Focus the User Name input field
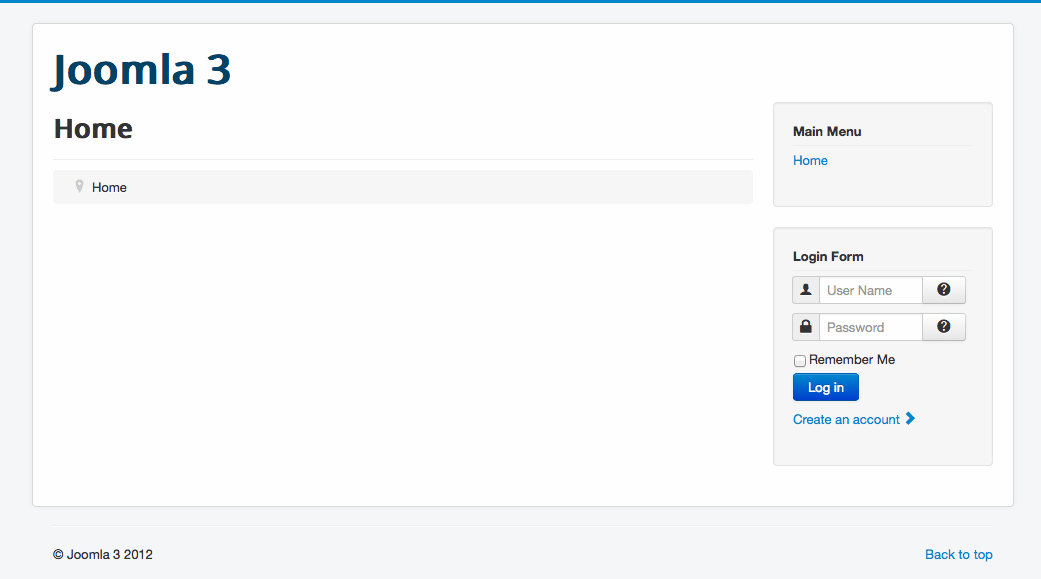This screenshot has height=579, width=1041. click(x=870, y=290)
